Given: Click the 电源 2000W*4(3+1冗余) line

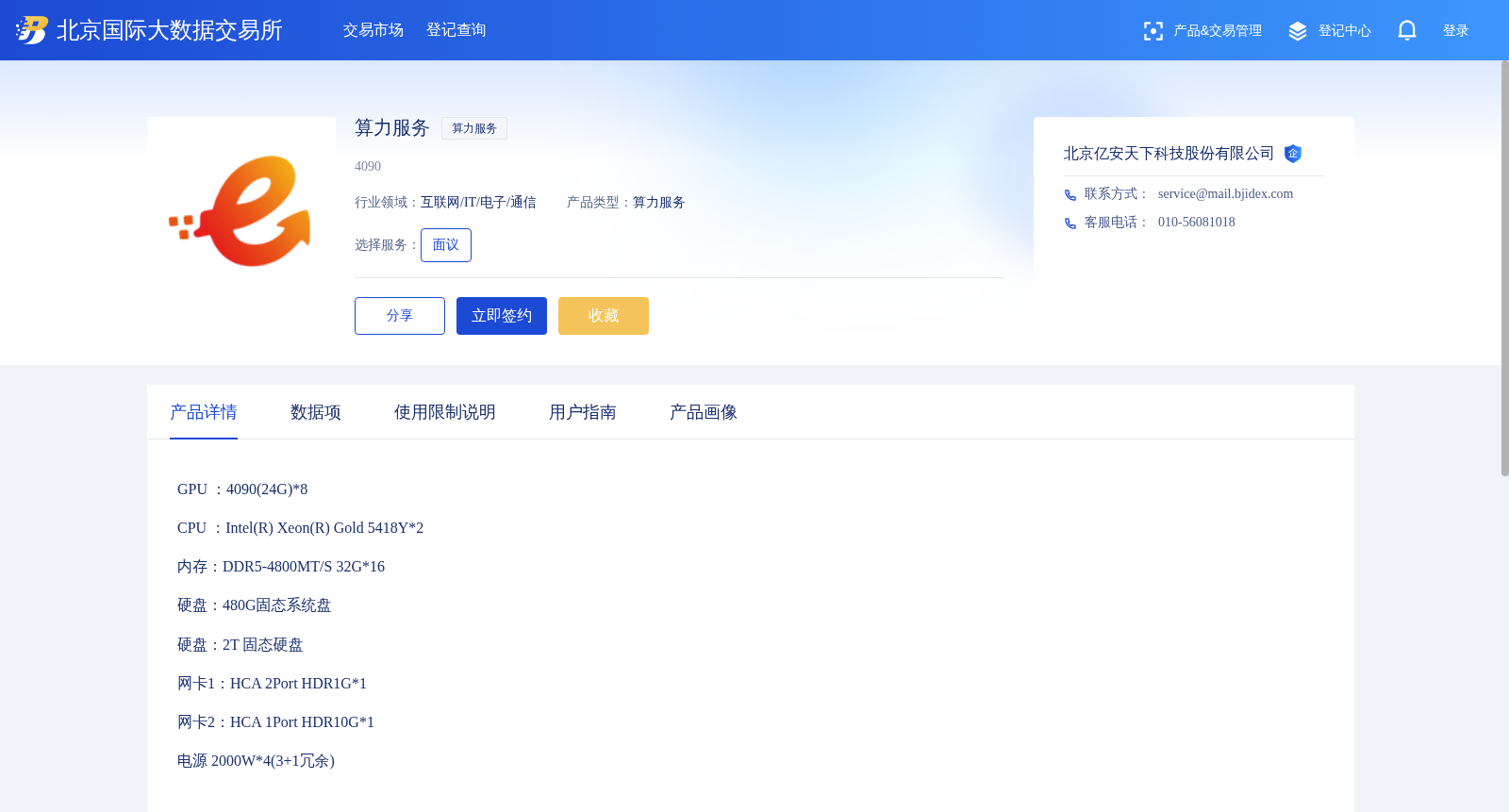Looking at the screenshot, I should [x=256, y=761].
